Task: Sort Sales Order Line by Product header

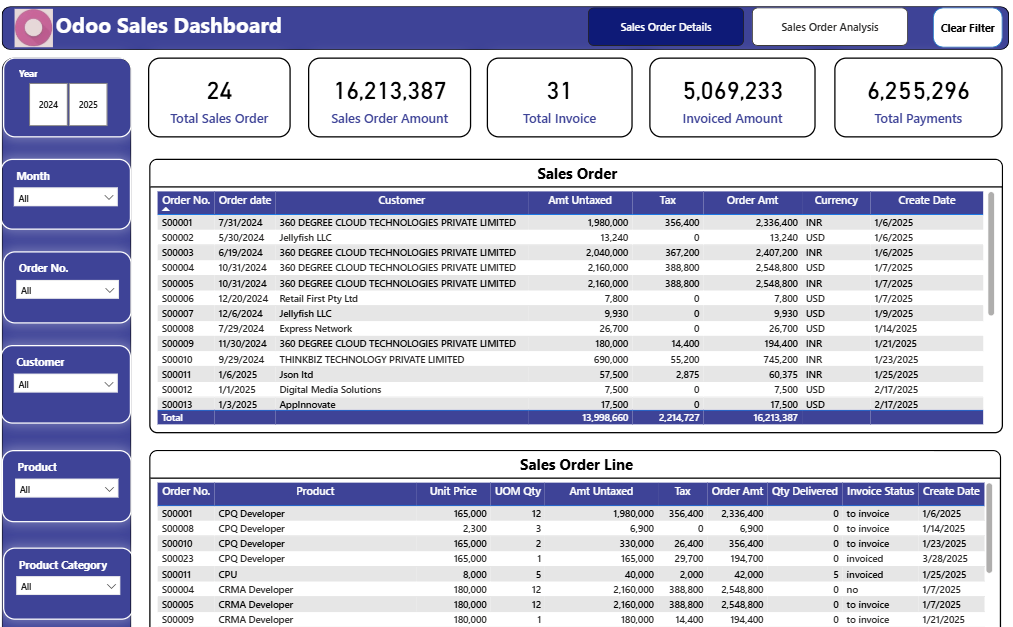Action: pos(315,491)
